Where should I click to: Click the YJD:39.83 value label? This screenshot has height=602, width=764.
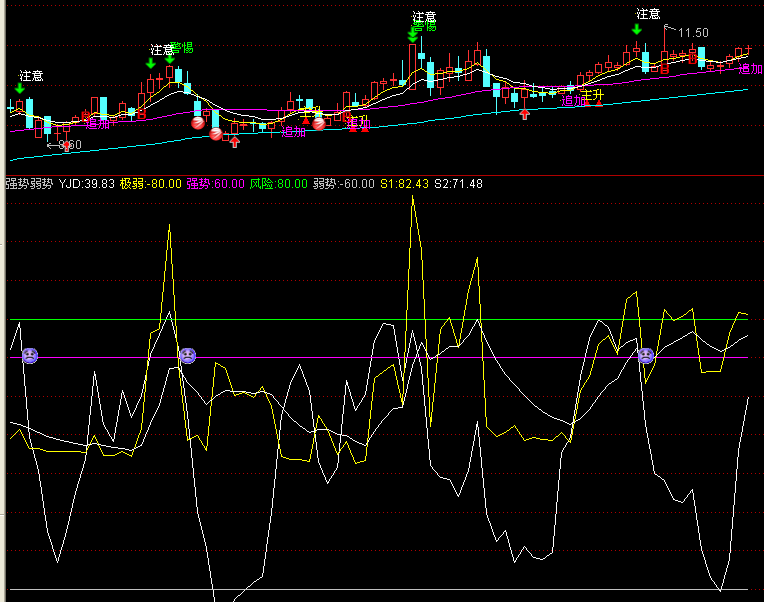coord(87,184)
